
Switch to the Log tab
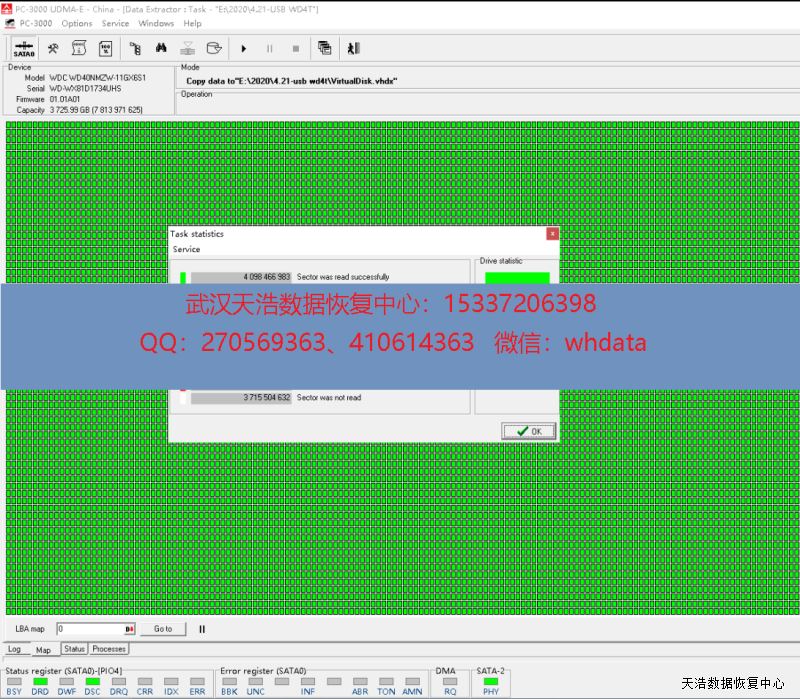point(14,649)
